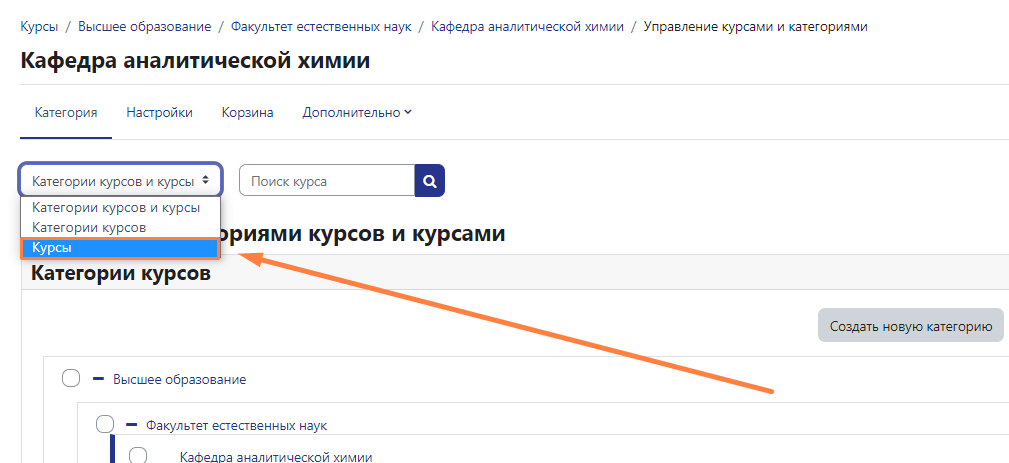The width and height of the screenshot is (1009, 463).
Task: Switch to the Настройки tab
Action: (159, 113)
